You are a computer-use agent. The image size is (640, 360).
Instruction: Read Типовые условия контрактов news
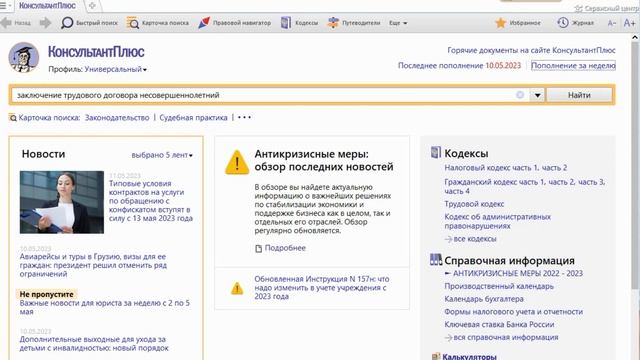[x=151, y=201]
